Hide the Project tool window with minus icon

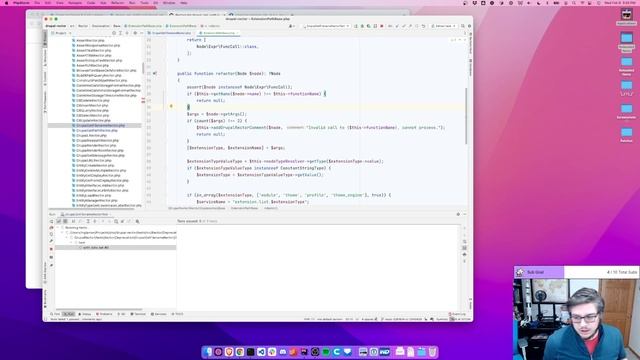142,33
